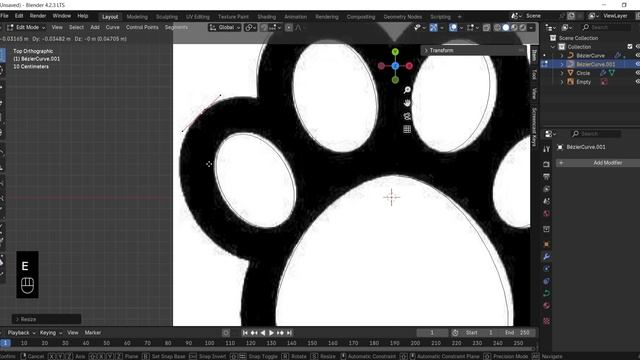Select solid viewport shading mode

pos(506,27)
